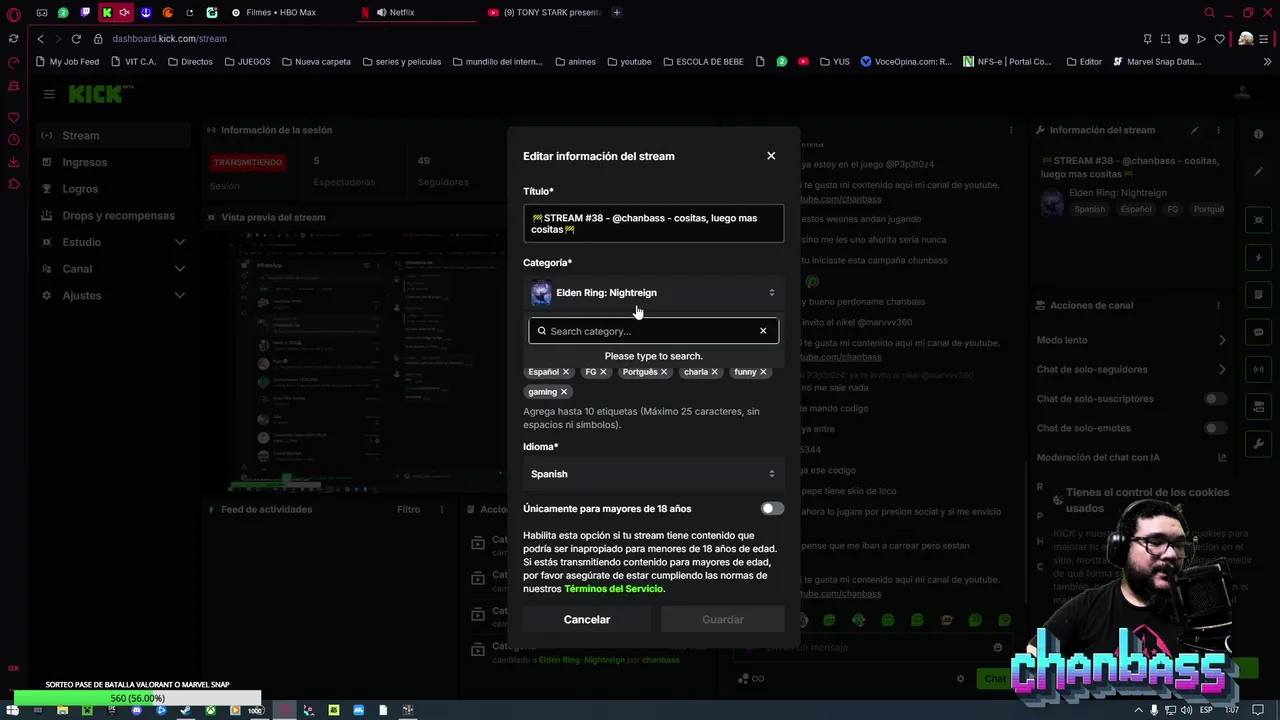
Task: Toggle Chat de solo-suscriptores
Action: 1214,399
